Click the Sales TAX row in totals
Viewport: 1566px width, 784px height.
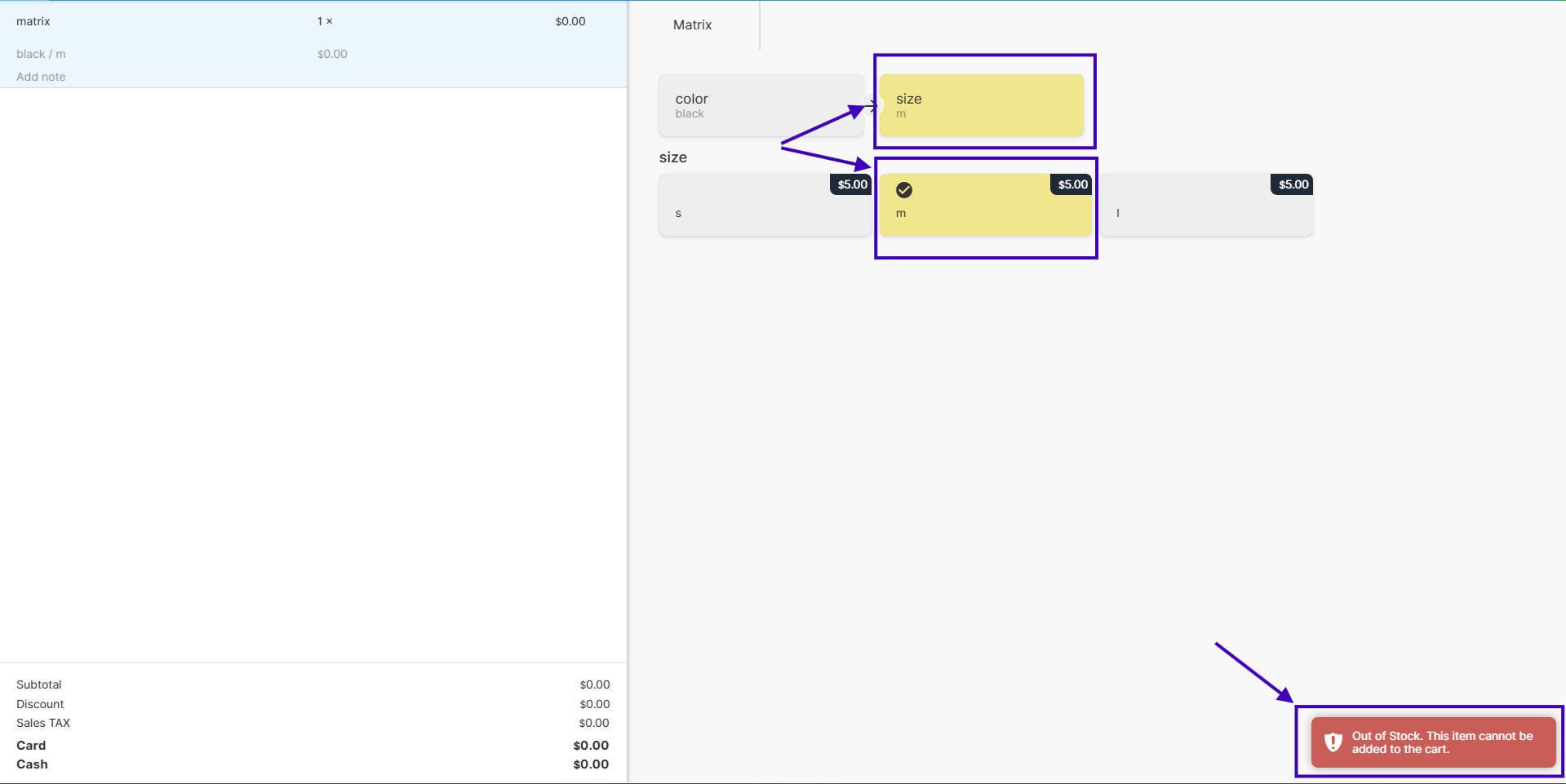click(x=313, y=723)
